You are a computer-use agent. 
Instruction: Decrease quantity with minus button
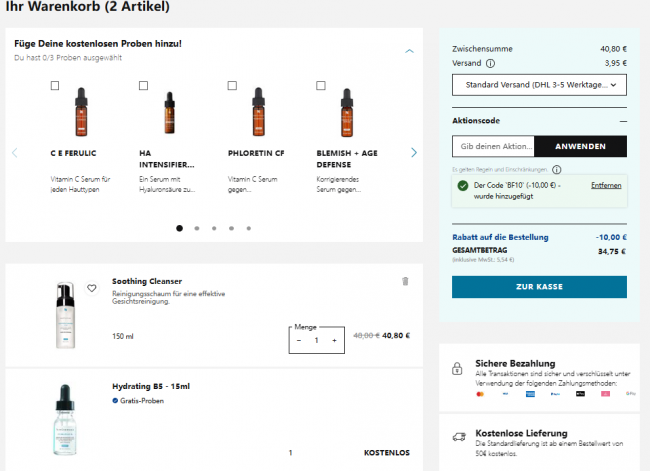click(298, 340)
